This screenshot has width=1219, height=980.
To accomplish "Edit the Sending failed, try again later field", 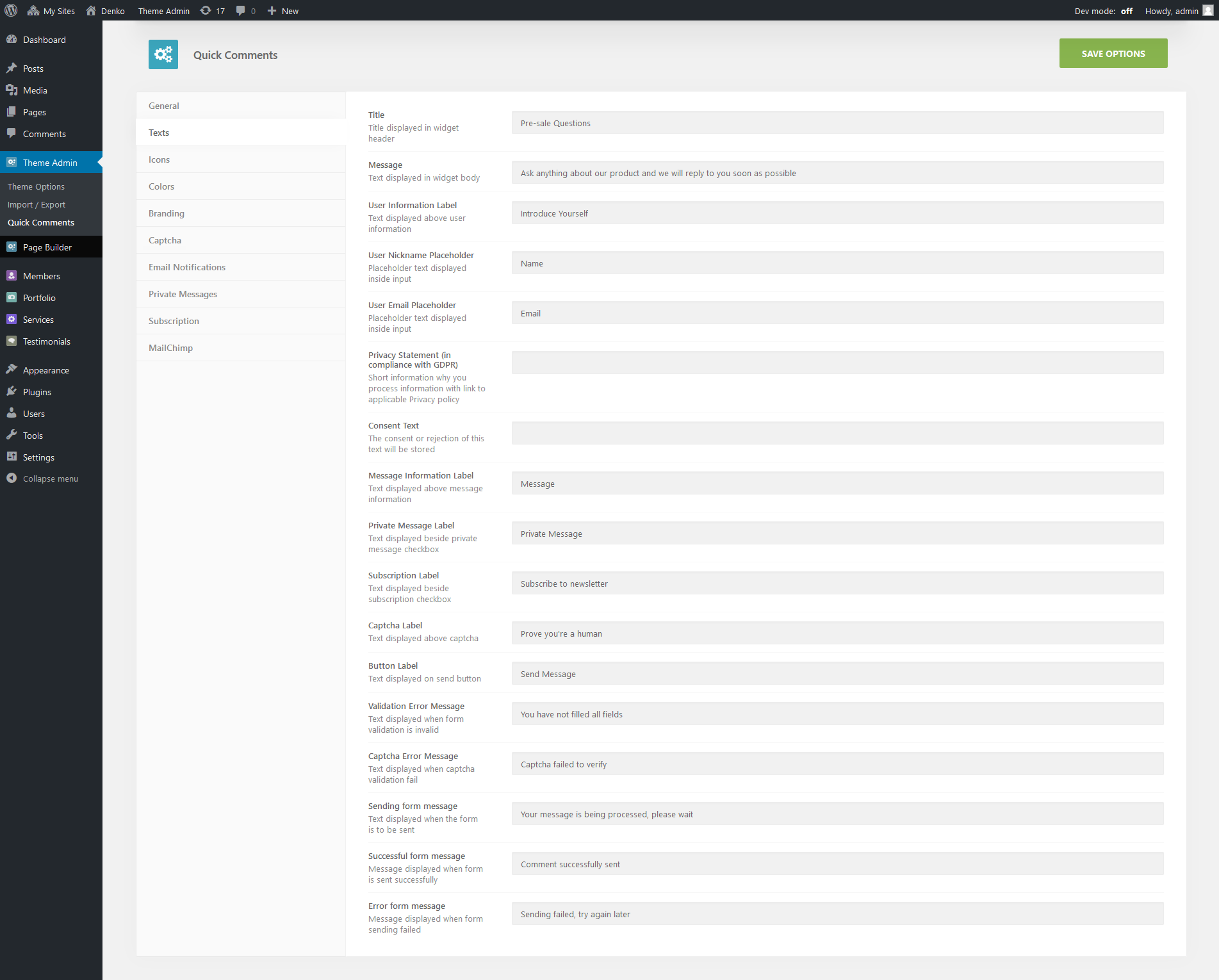I will [837, 914].
